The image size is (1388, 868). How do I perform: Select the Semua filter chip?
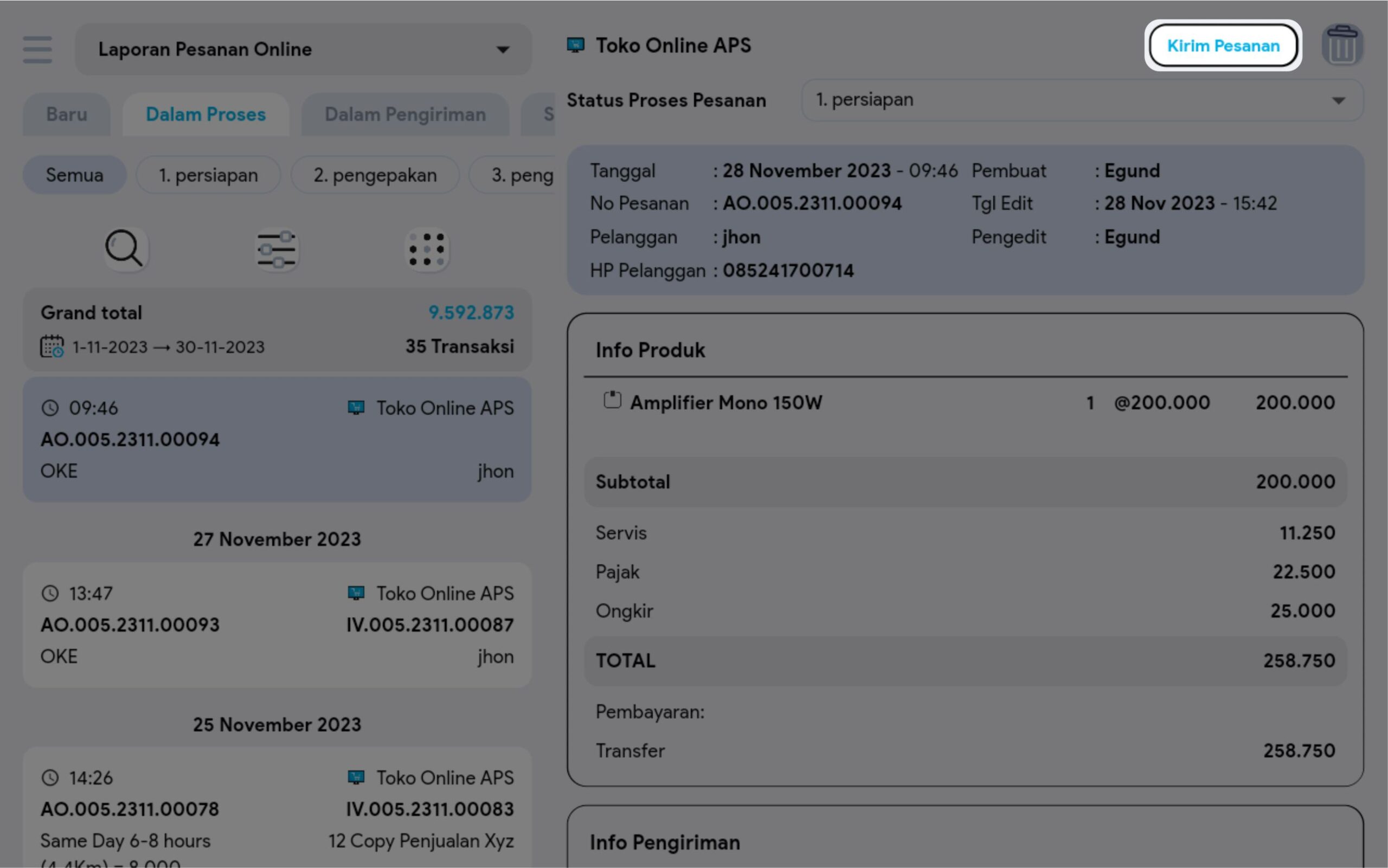pos(75,175)
